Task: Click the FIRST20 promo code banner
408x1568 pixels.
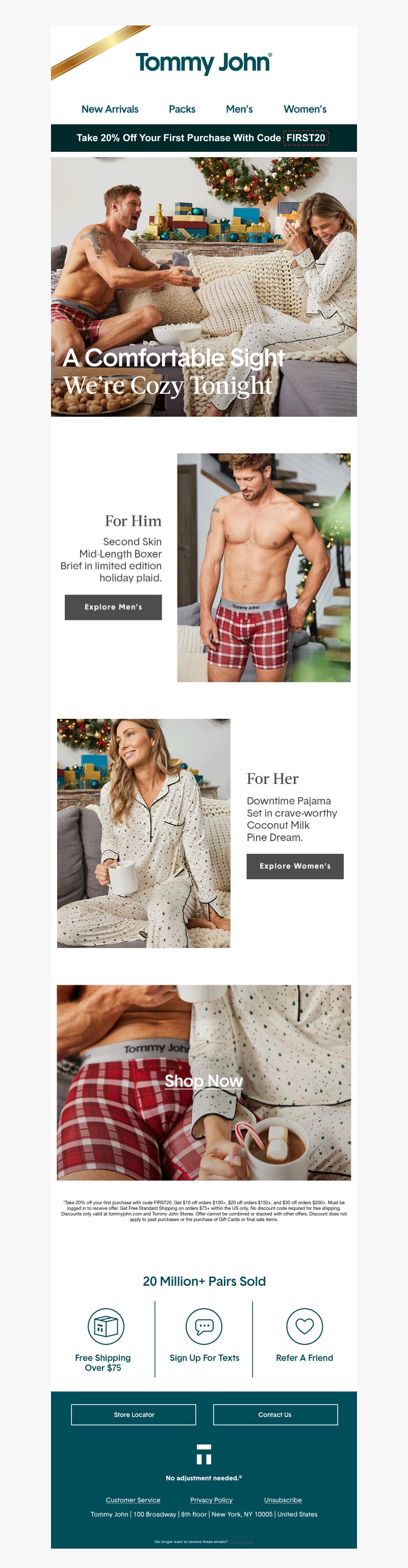Action: (x=204, y=138)
